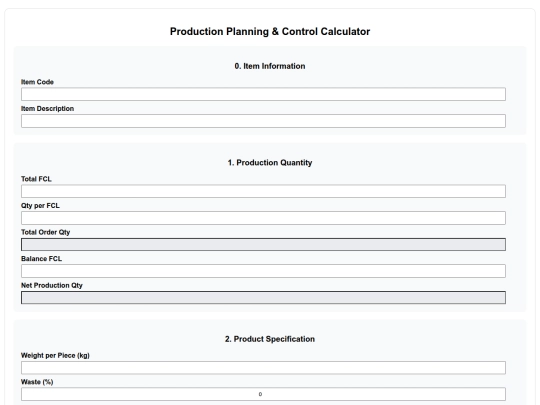Click the read-only Net Production Qty box
This screenshot has width=540, height=405.
pos(263,298)
